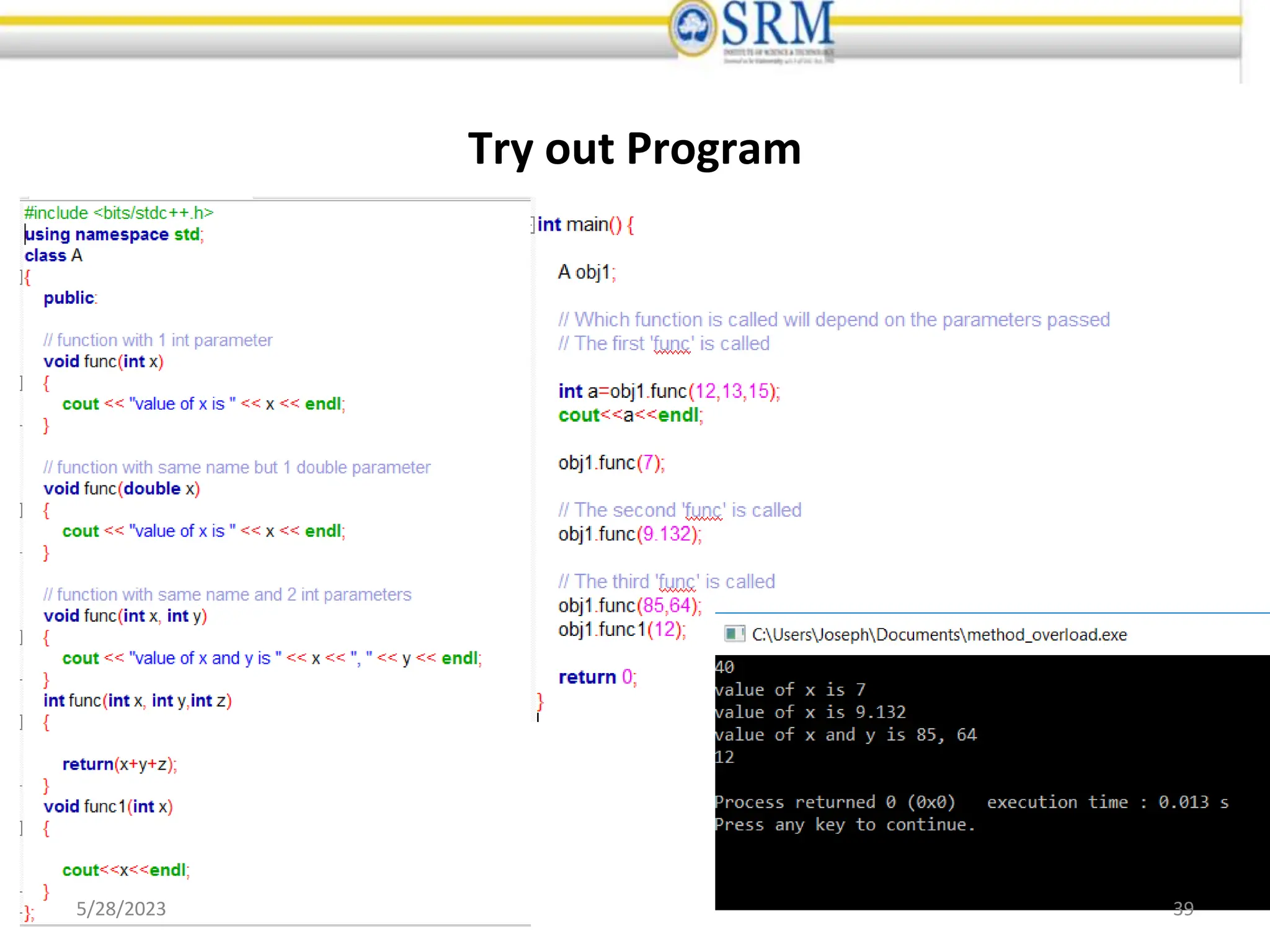Viewport: 1270px width, 952px height.
Task: Click the cout line printing 'value of x and y is'
Action: tap(272, 658)
